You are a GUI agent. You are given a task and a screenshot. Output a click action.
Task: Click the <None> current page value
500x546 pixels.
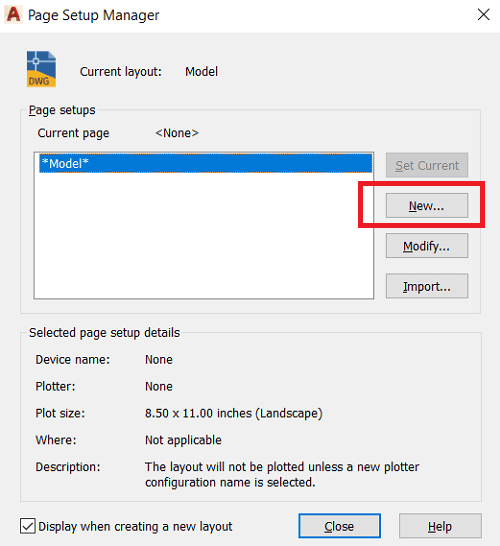[x=177, y=133]
